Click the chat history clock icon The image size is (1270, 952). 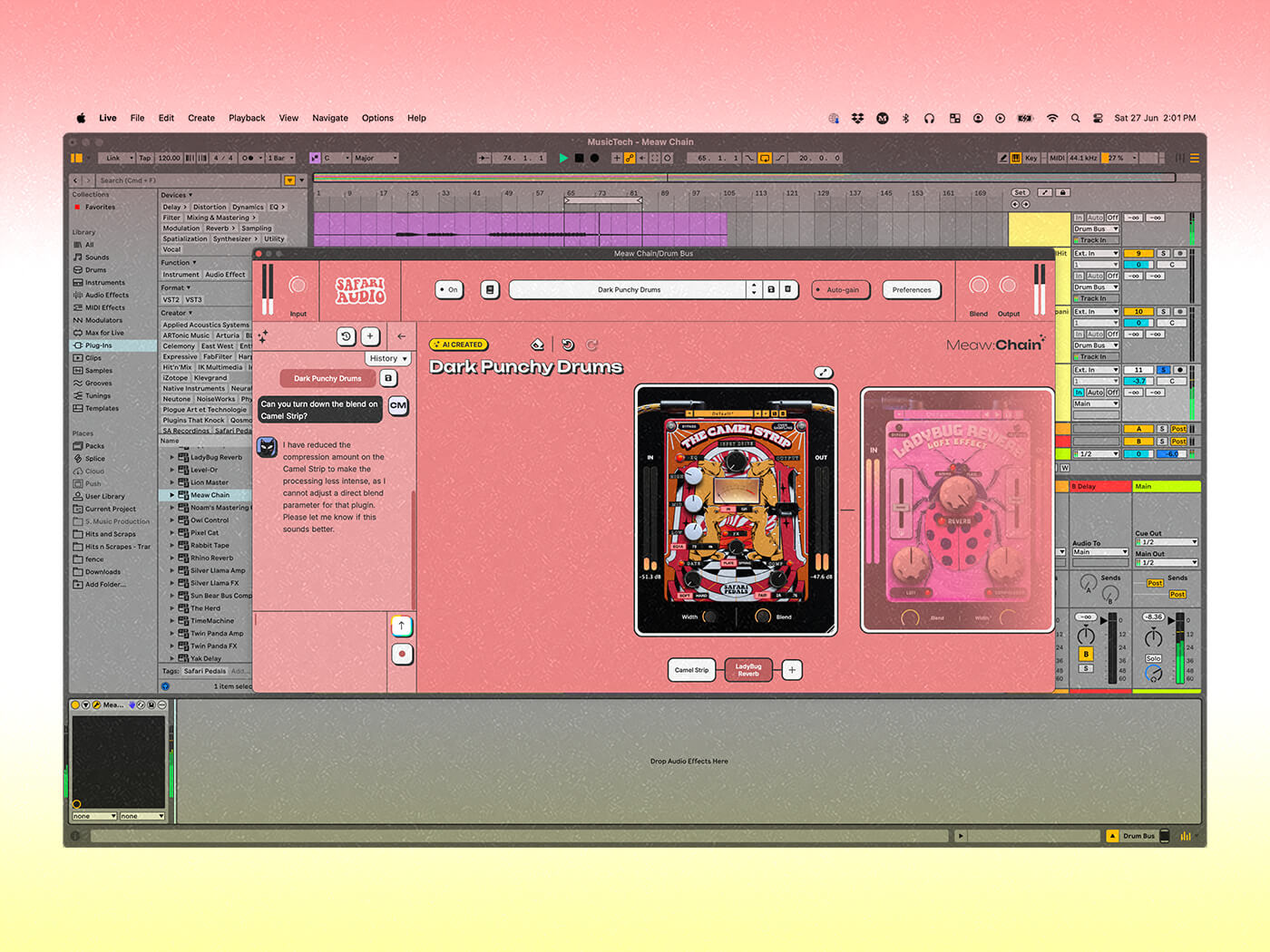pos(346,336)
